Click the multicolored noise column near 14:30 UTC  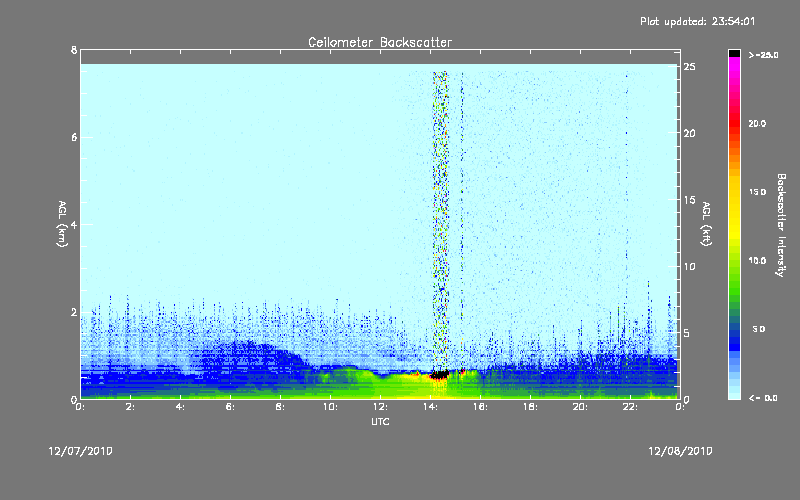[x=441, y=222]
